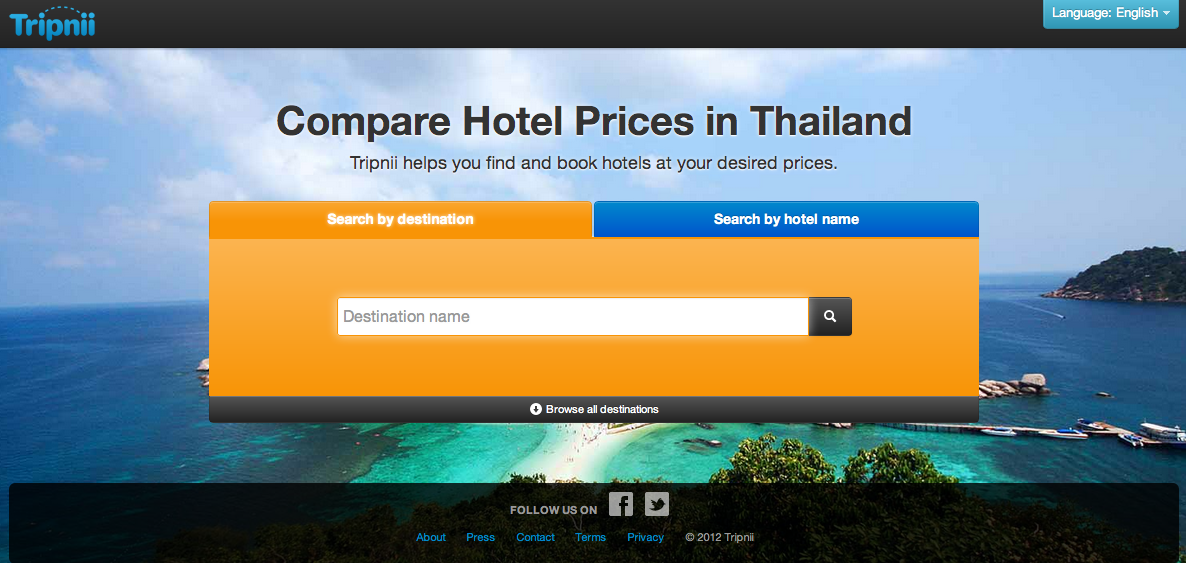Expand the Browse all destinations bar
The height and width of the screenshot is (563, 1186).
594,409
